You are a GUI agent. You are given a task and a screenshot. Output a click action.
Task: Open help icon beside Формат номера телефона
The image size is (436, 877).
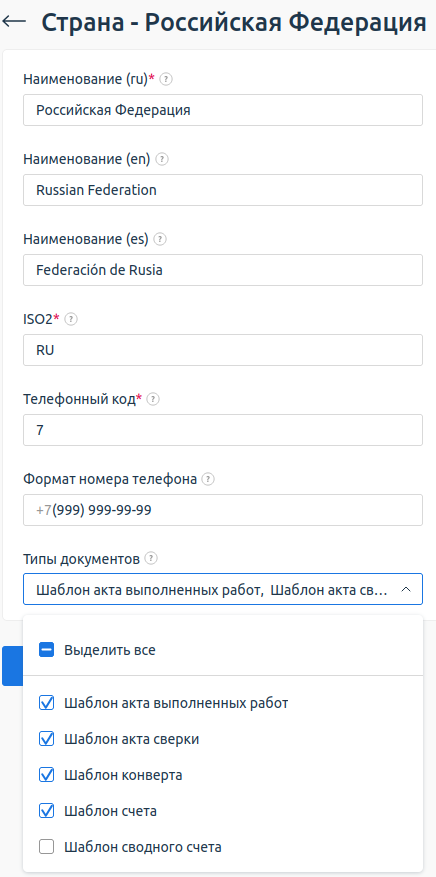[x=208, y=479]
